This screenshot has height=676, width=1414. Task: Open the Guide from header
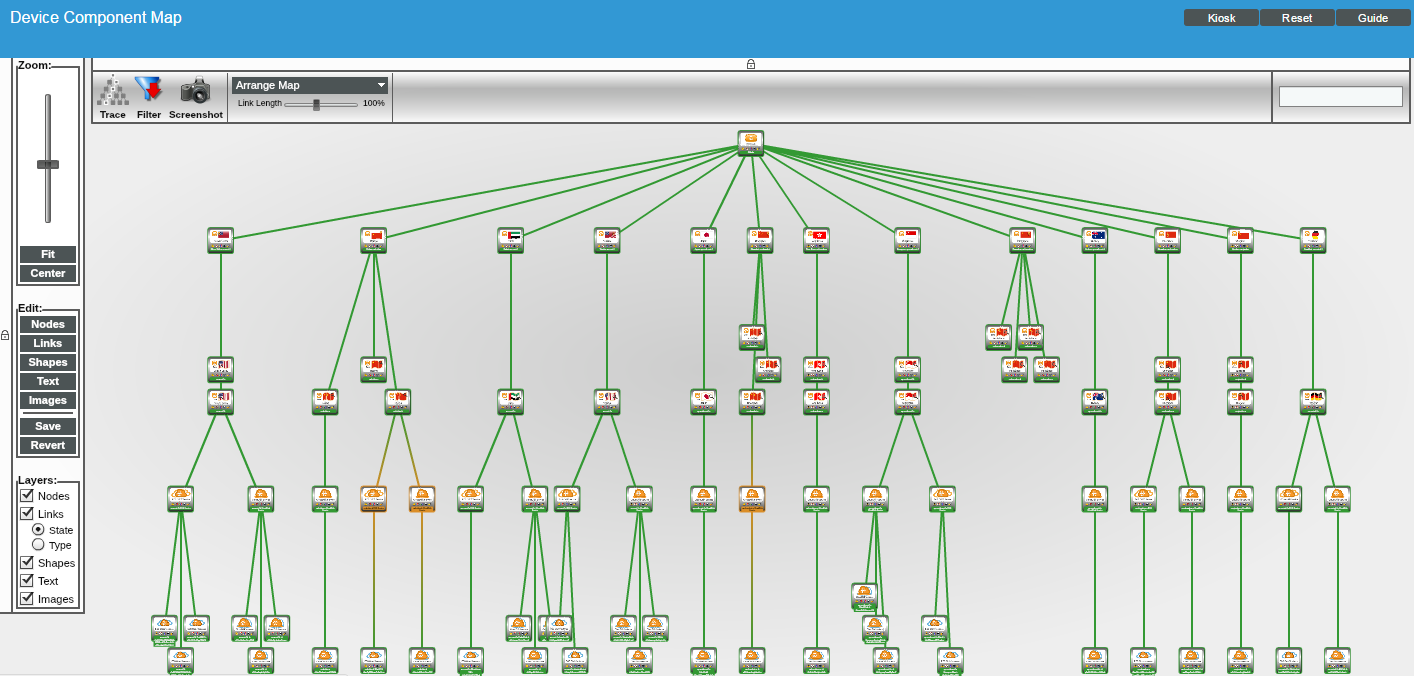click(1373, 18)
